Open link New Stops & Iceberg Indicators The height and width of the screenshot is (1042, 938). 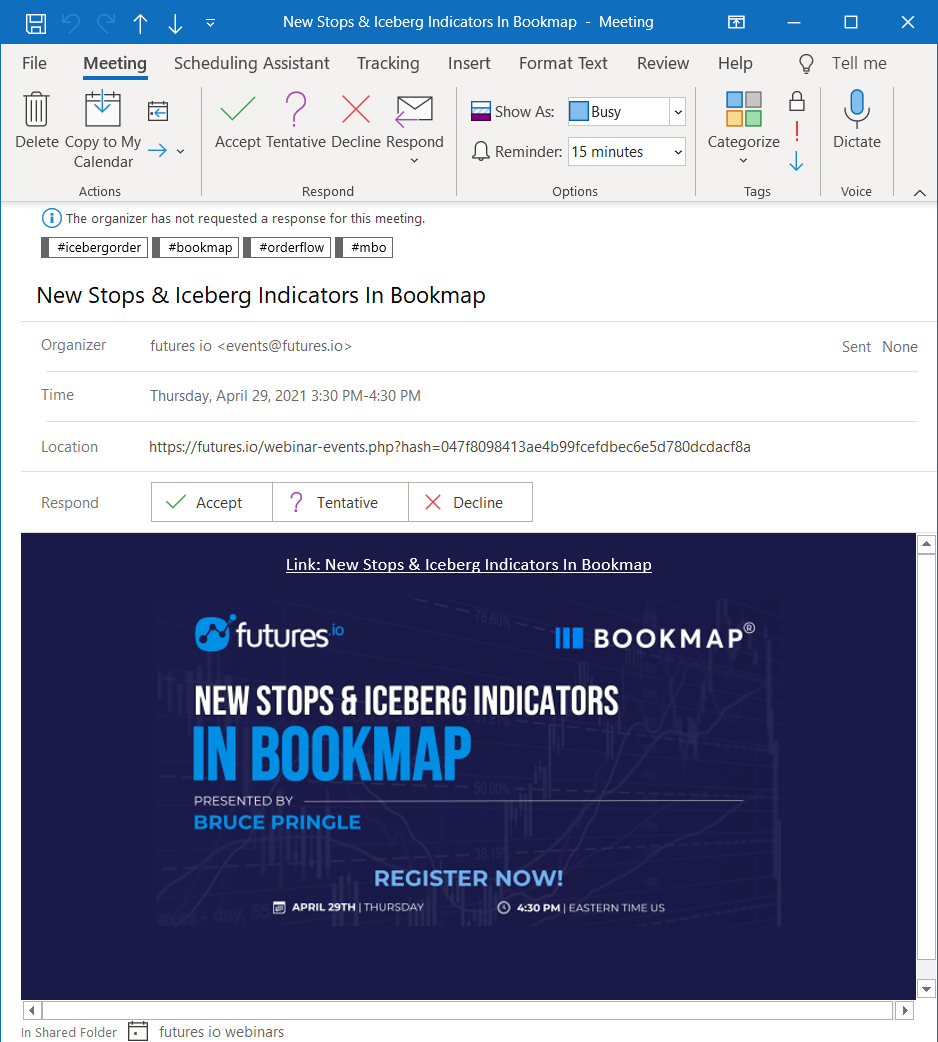click(468, 564)
